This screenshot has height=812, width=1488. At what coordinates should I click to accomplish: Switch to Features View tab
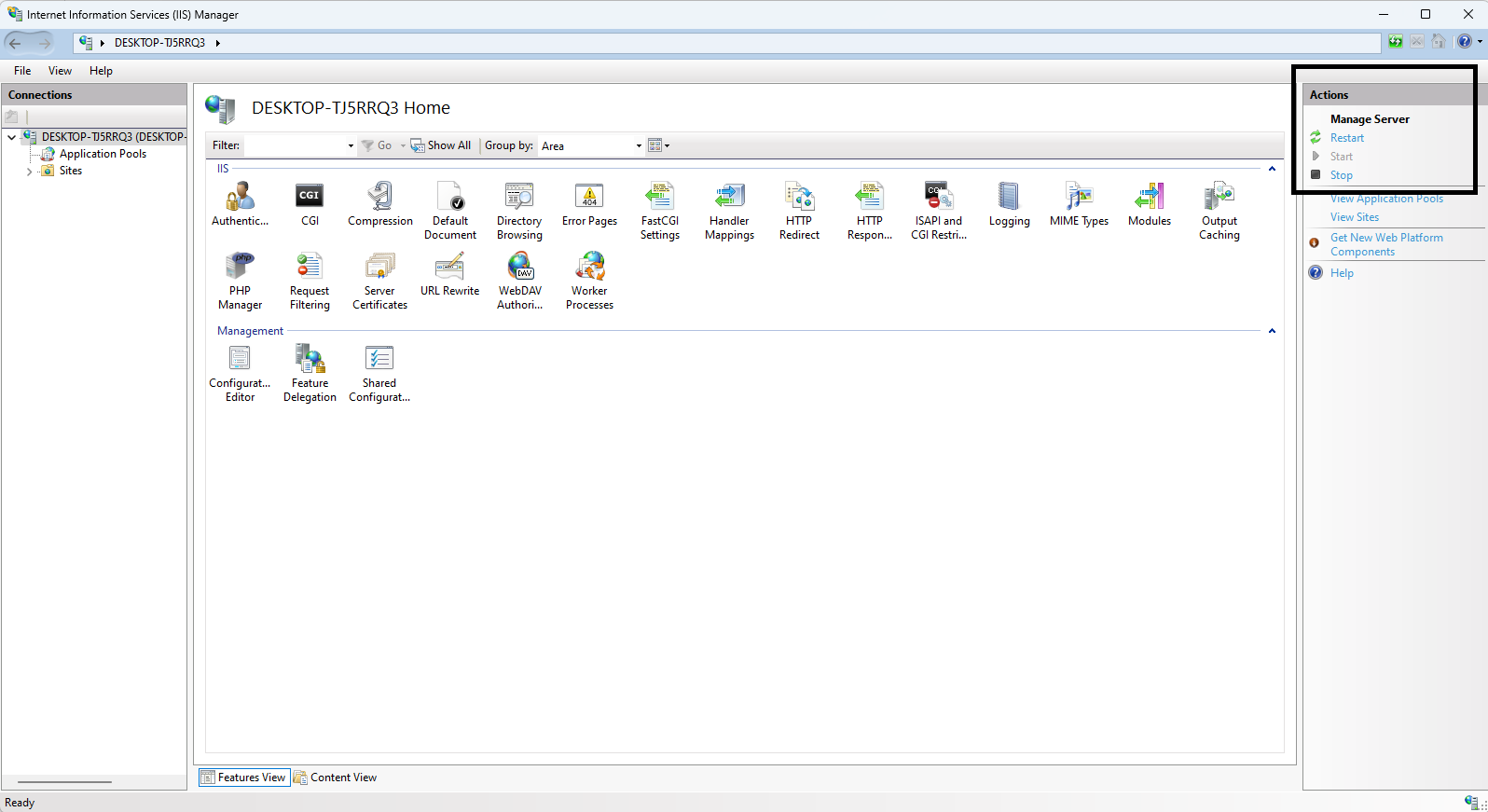pos(244,778)
